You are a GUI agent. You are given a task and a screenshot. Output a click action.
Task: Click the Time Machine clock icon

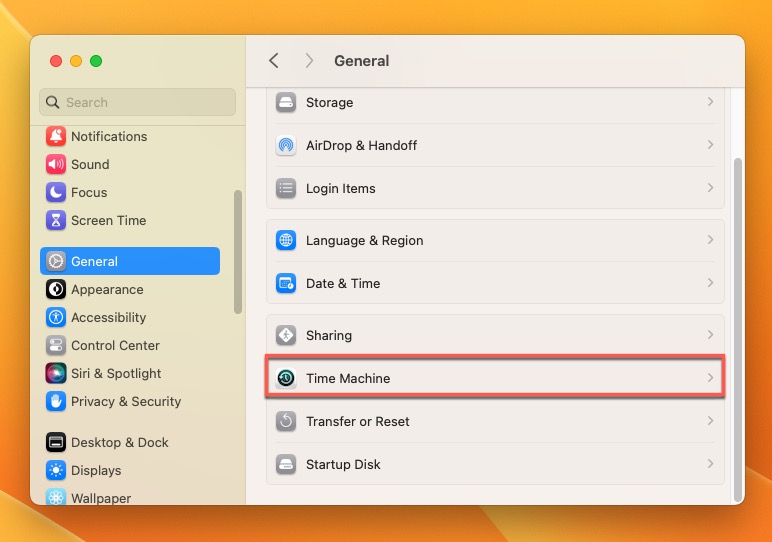(286, 378)
